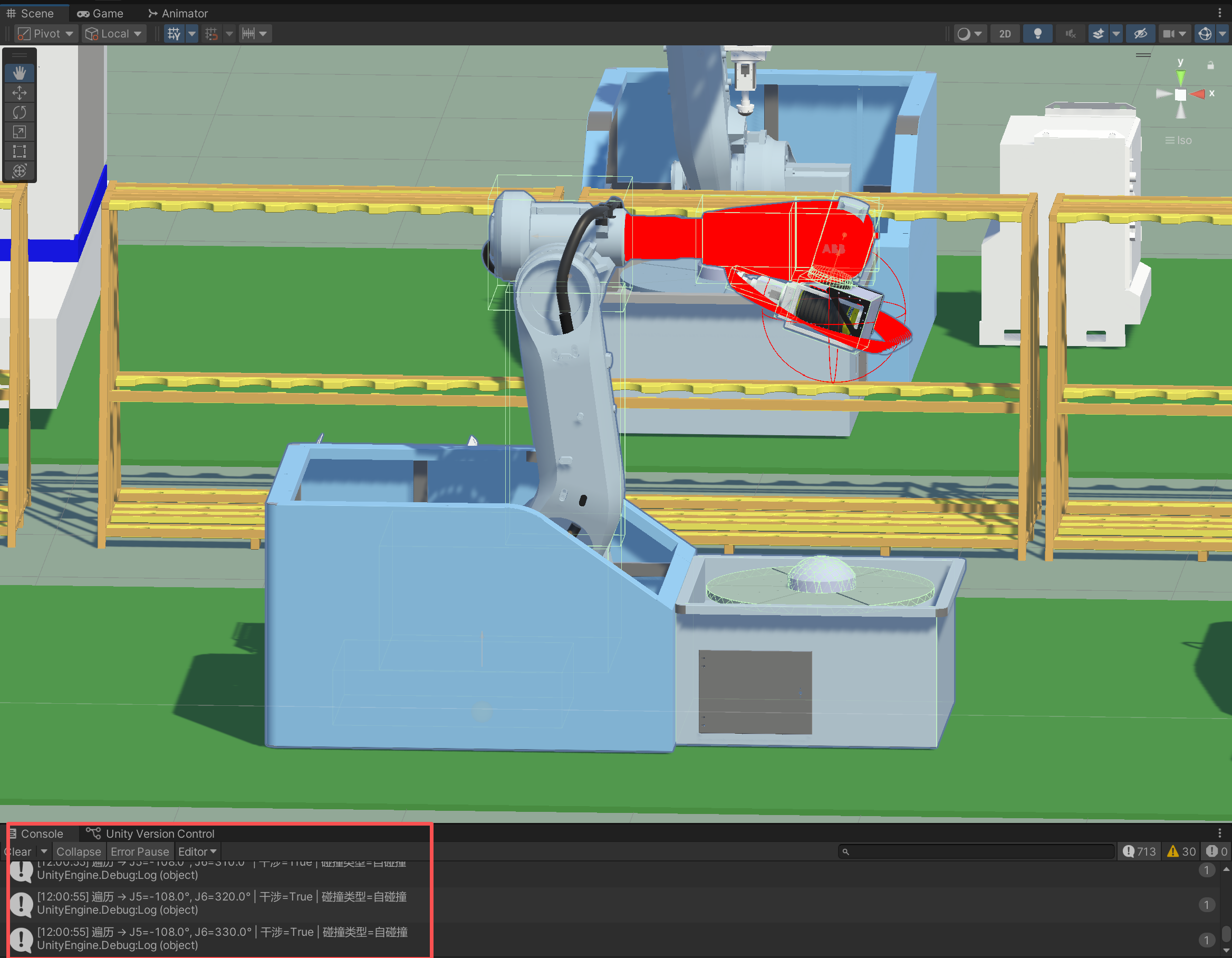Select the Scale tool
The width and height of the screenshot is (1232, 958).
click(x=19, y=132)
